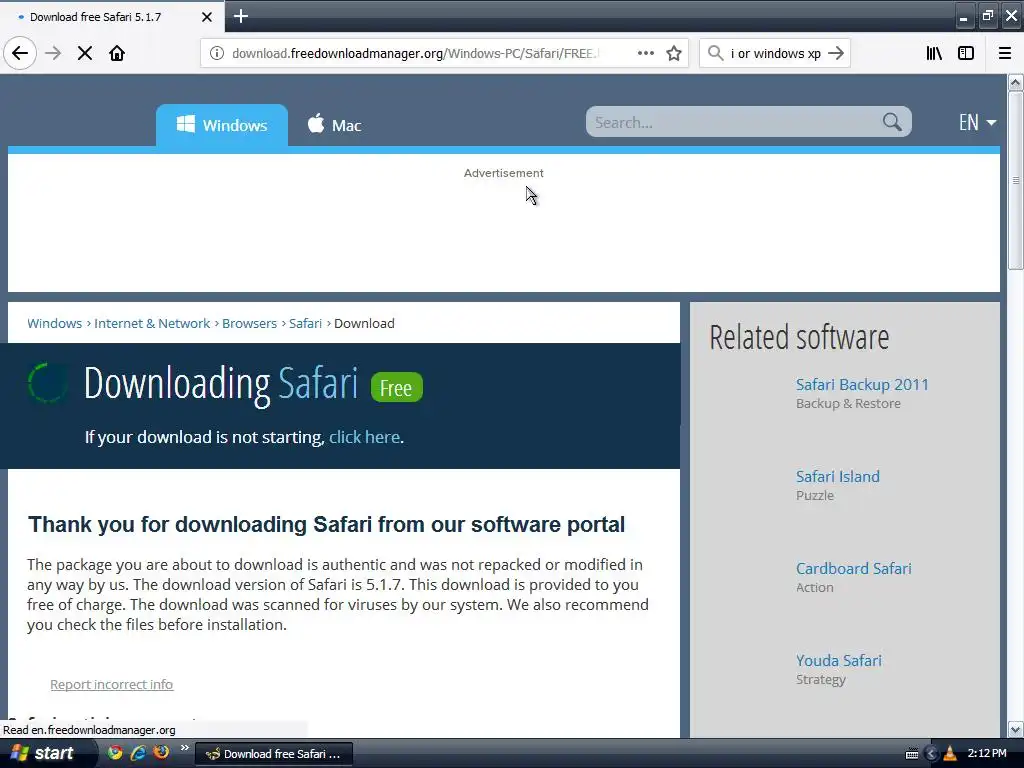Close the Download free Safari tab
The height and width of the screenshot is (768, 1024).
pos(207,17)
